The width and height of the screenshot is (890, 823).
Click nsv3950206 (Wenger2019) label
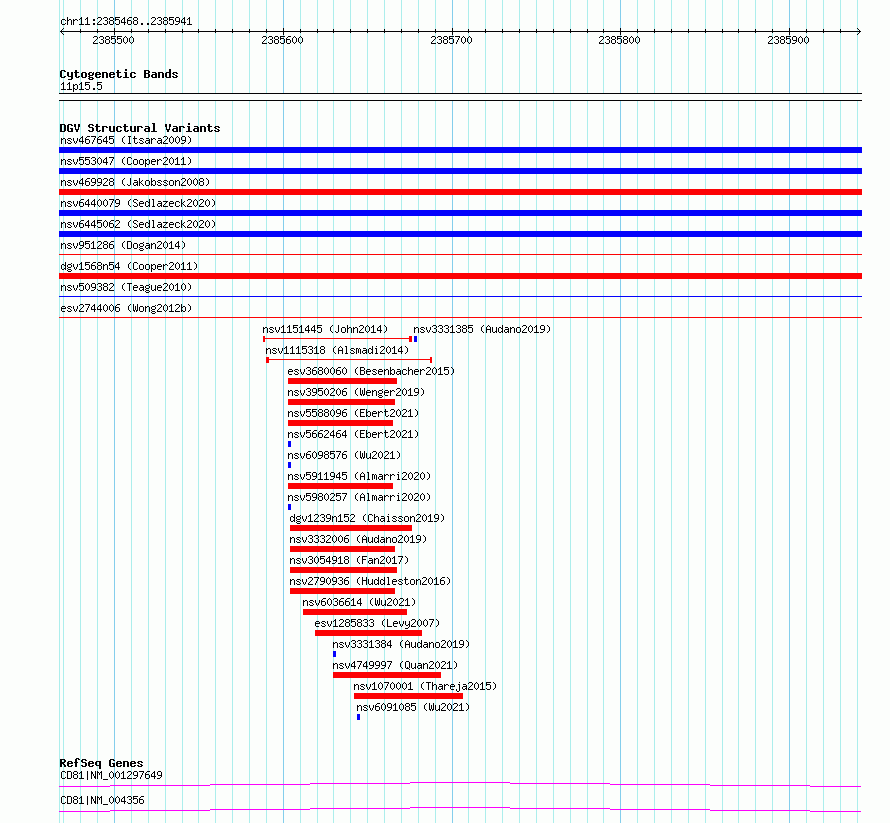coord(356,392)
